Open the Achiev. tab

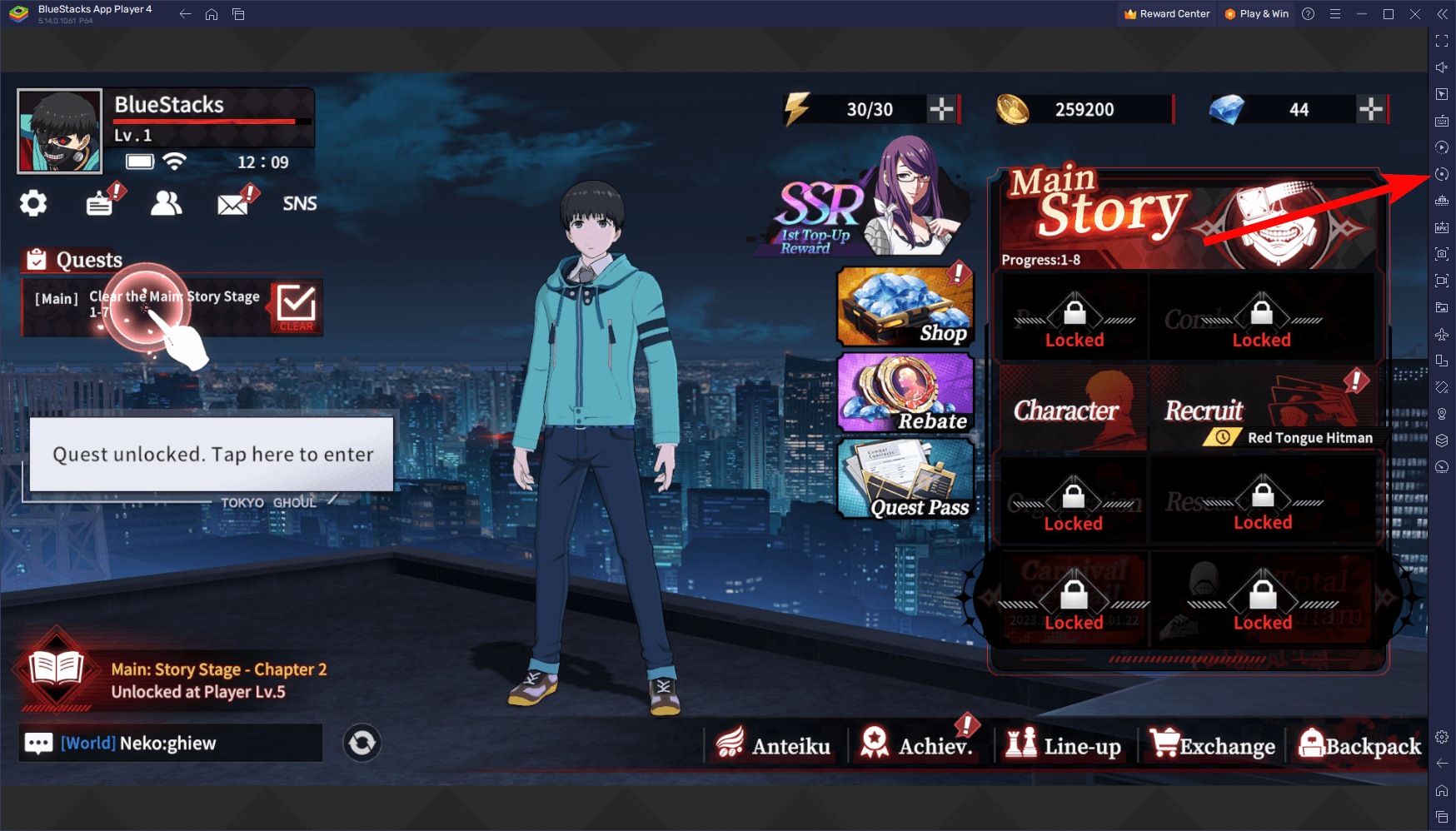(917, 744)
